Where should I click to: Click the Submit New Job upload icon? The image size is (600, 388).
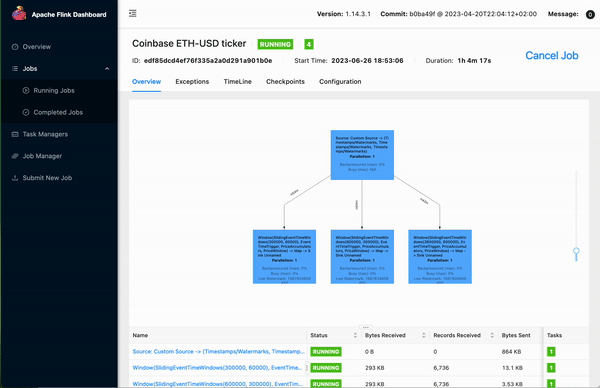tap(15, 178)
